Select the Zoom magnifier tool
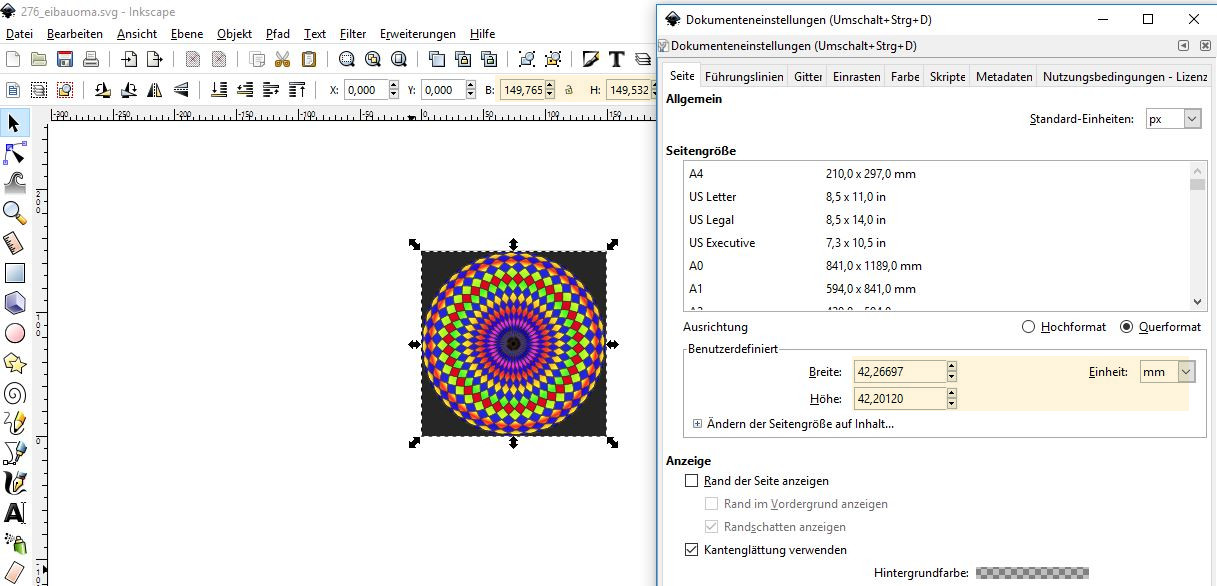 [15, 212]
